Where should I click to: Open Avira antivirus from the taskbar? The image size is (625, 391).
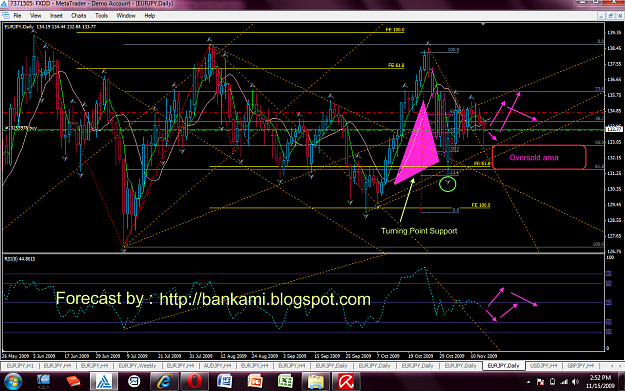click(346, 381)
